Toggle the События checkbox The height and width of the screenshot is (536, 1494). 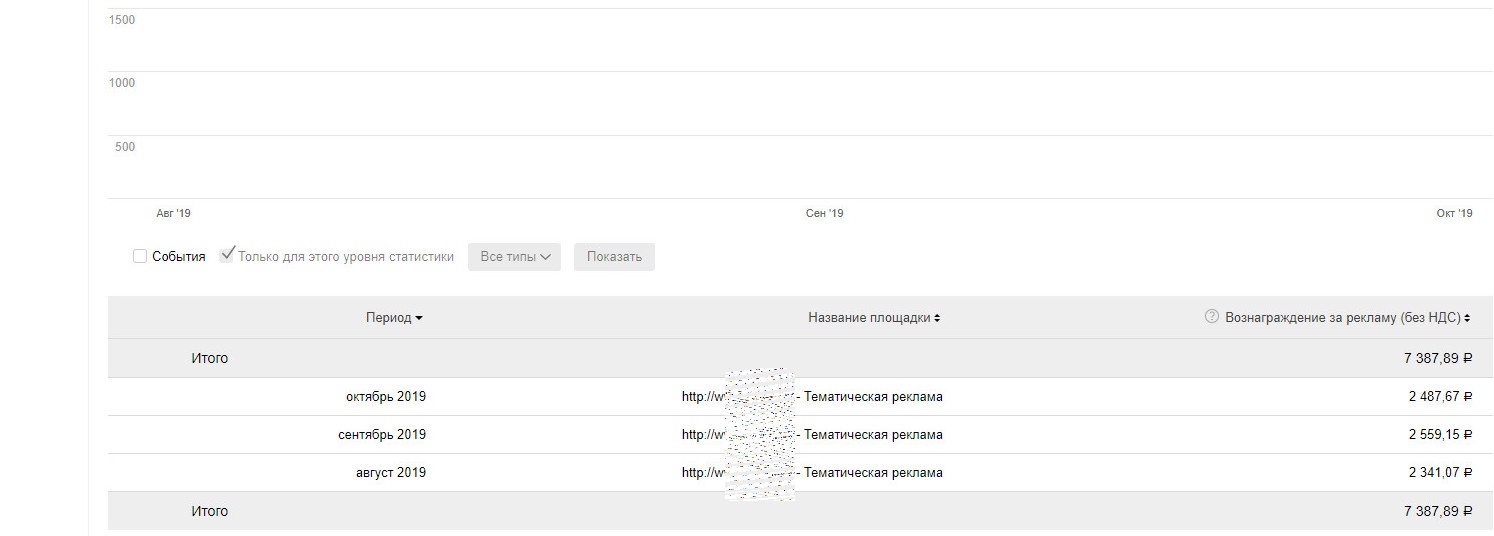140,256
